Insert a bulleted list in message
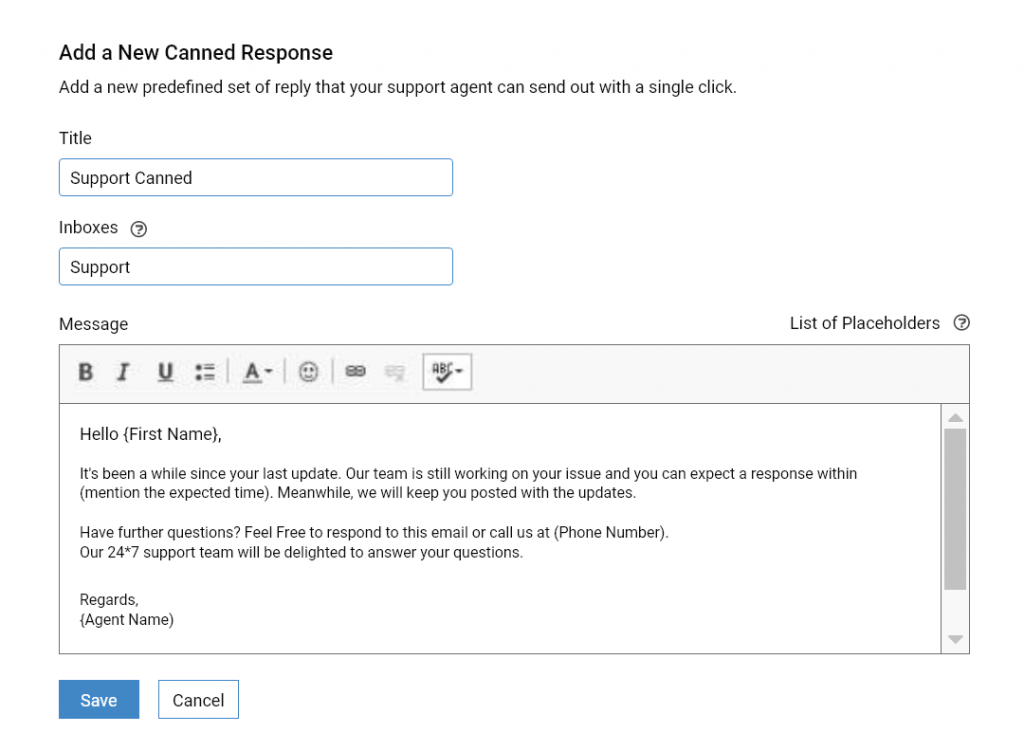 point(205,372)
